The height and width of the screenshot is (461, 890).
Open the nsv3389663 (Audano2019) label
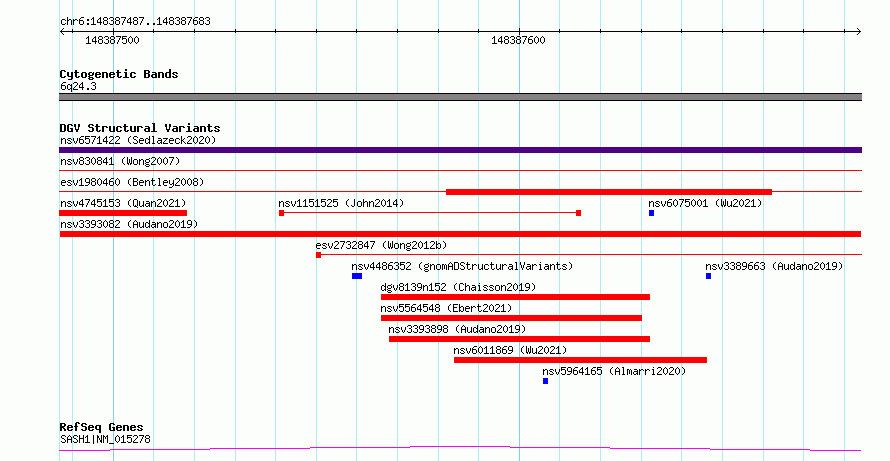click(x=774, y=266)
